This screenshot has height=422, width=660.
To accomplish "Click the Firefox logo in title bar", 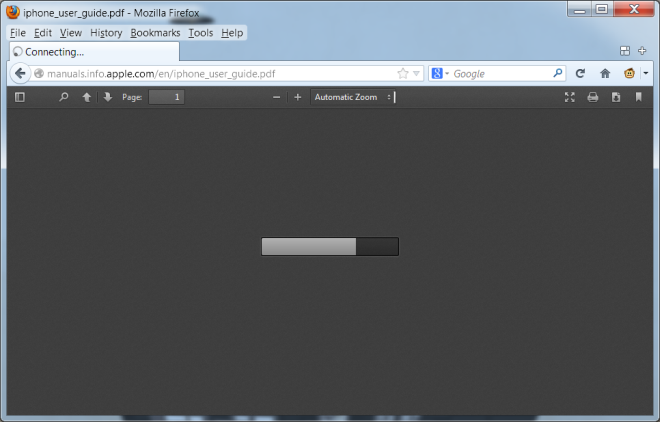I will pos(13,12).
